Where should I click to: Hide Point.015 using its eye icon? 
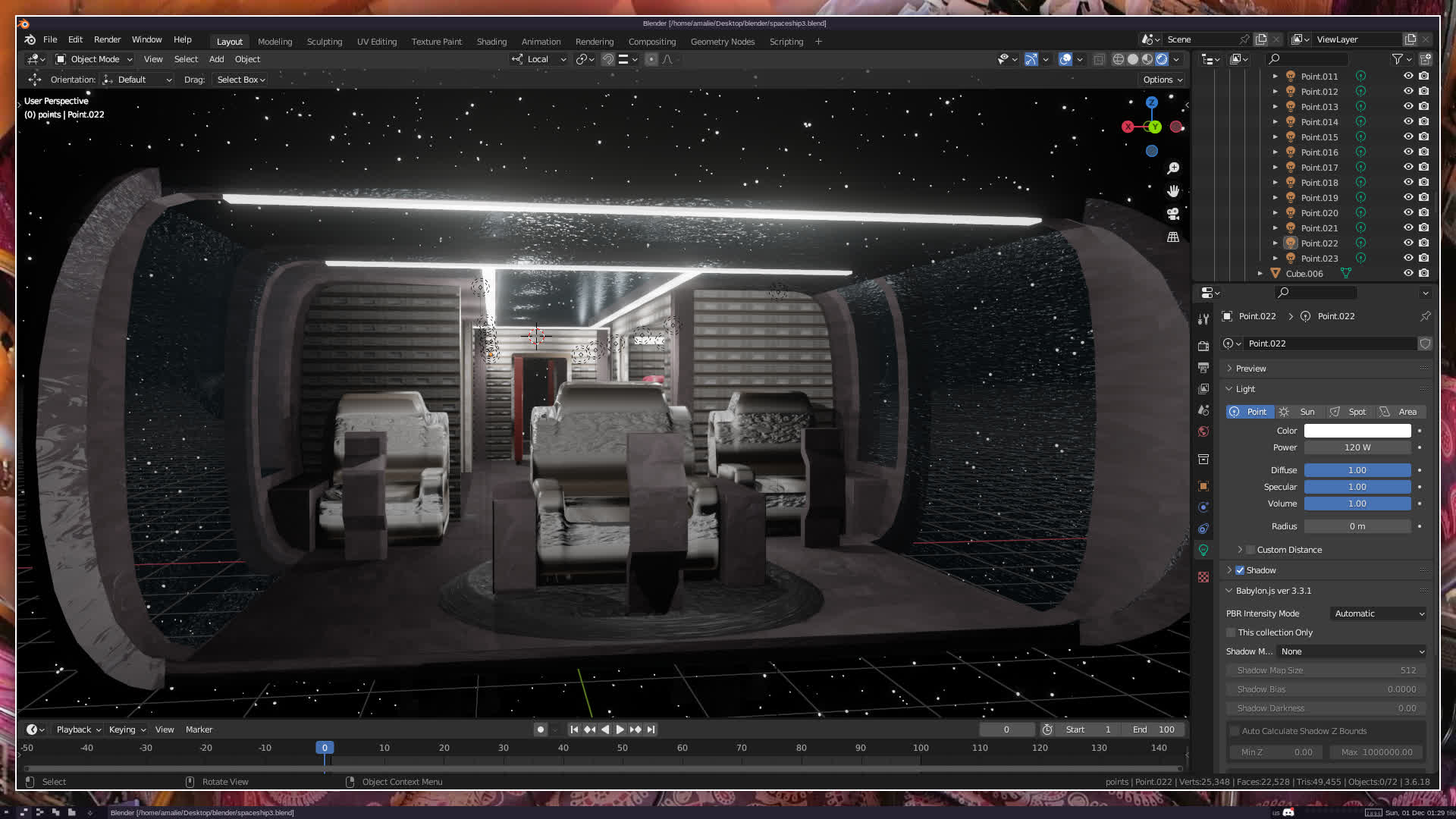pos(1408,137)
